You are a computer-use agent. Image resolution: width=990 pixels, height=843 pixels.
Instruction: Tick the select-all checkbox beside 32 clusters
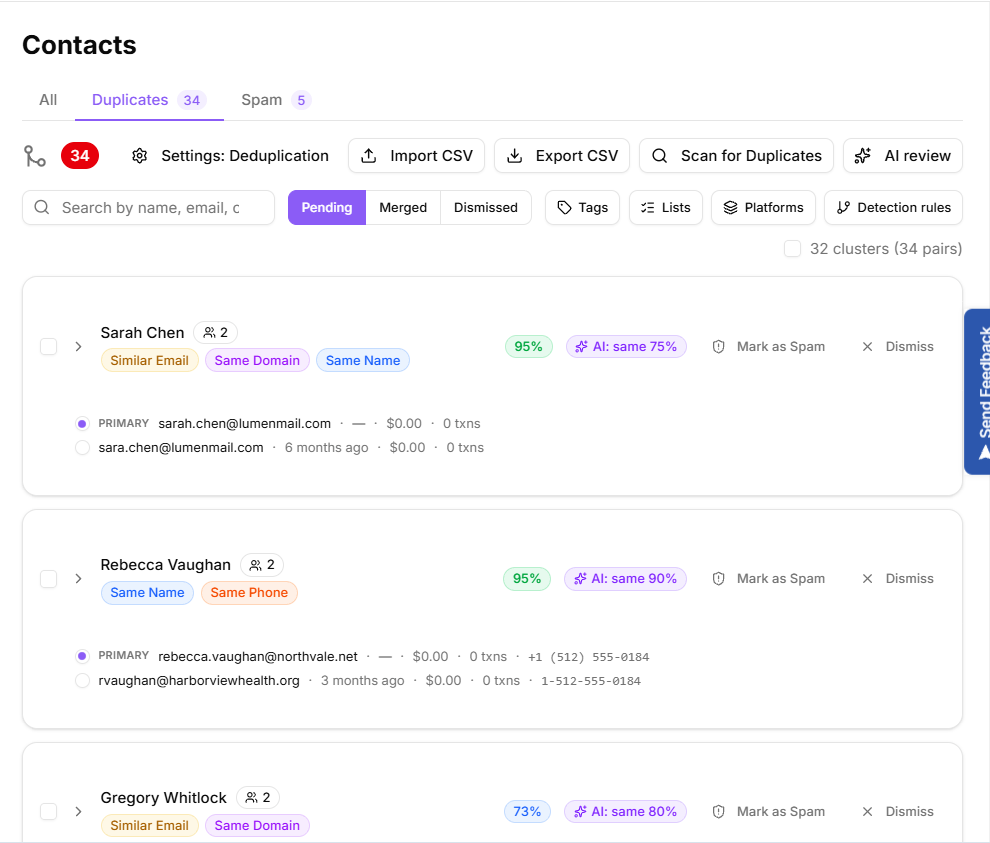[792, 249]
